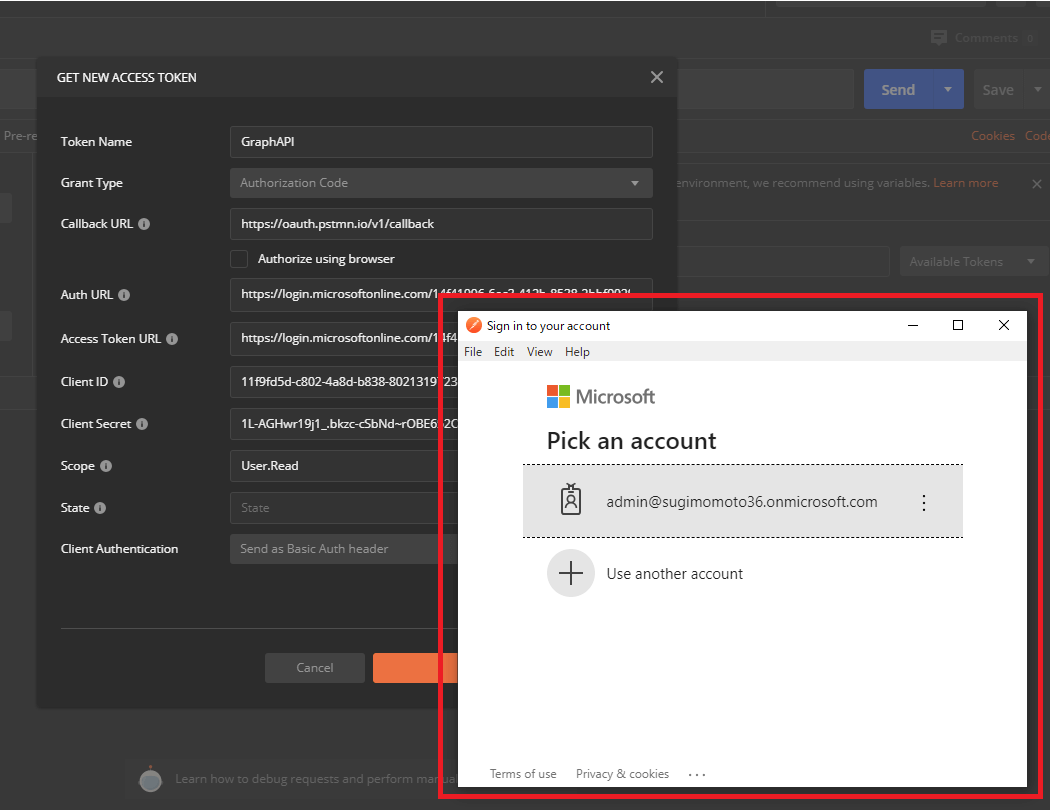The height and width of the screenshot is (810, 1050).
Task: Click the Token Name input field
Action: [441, 142]
